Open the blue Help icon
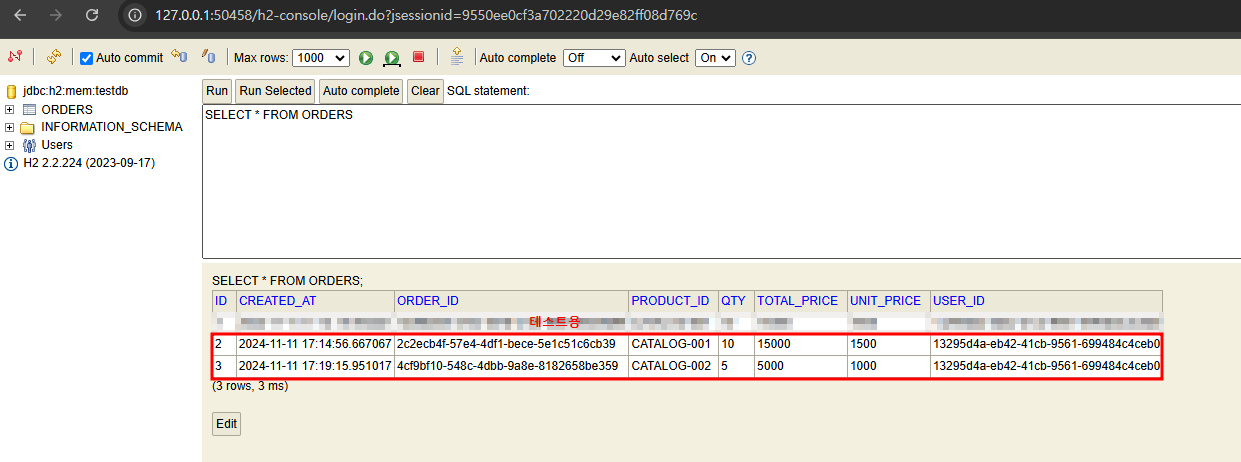 (749, 58)
